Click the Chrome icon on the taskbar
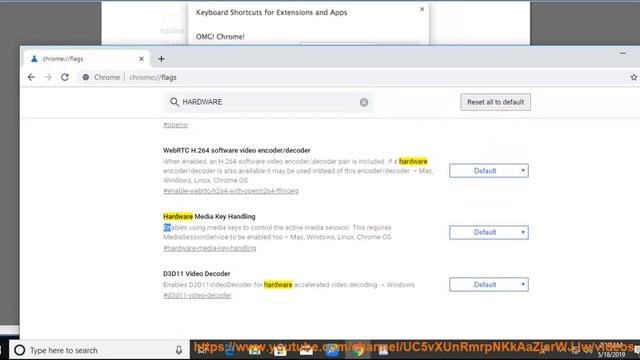640x360 pixels. coord(358,350)
